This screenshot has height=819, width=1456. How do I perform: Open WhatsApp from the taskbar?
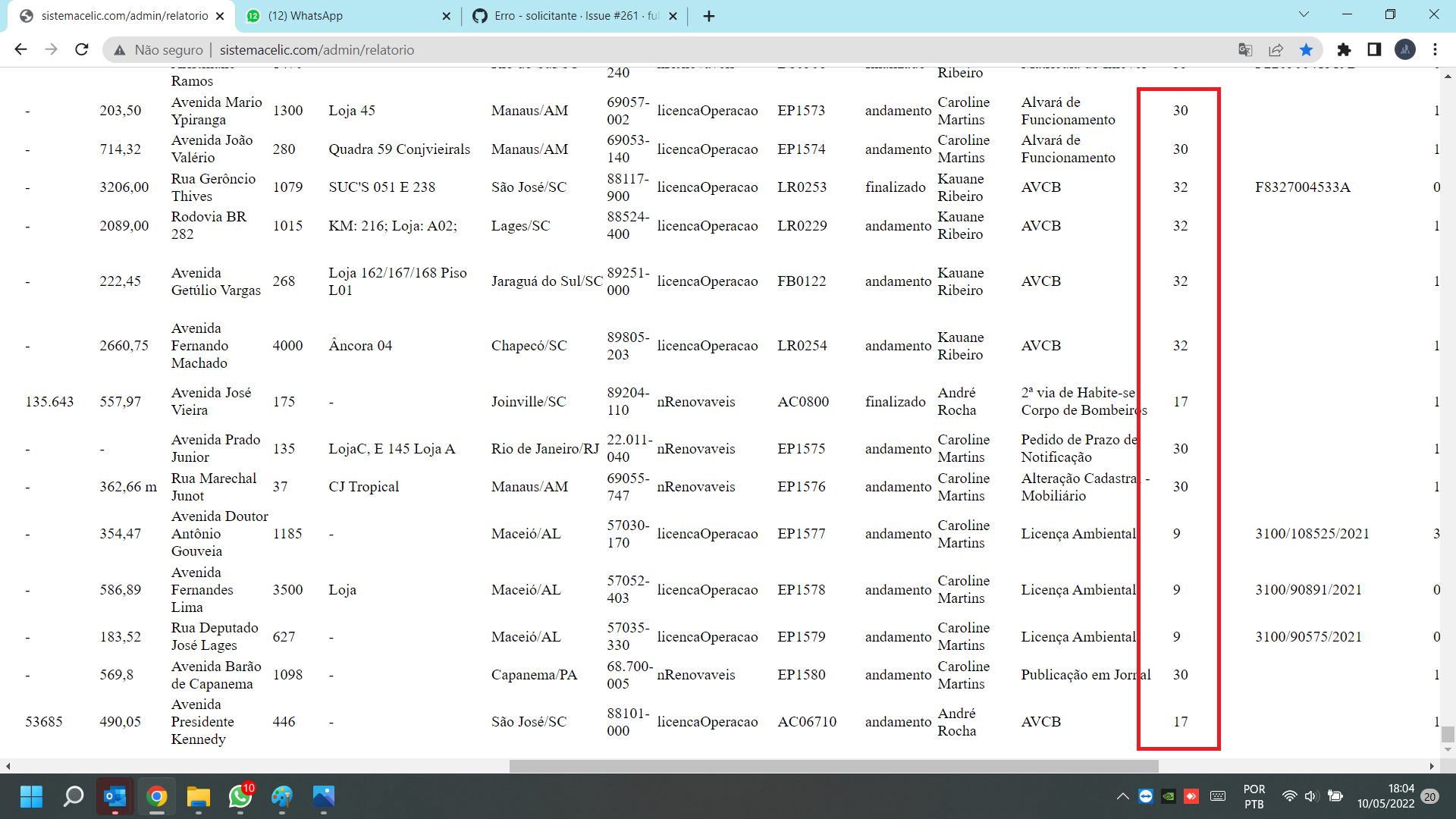point(240,796)
